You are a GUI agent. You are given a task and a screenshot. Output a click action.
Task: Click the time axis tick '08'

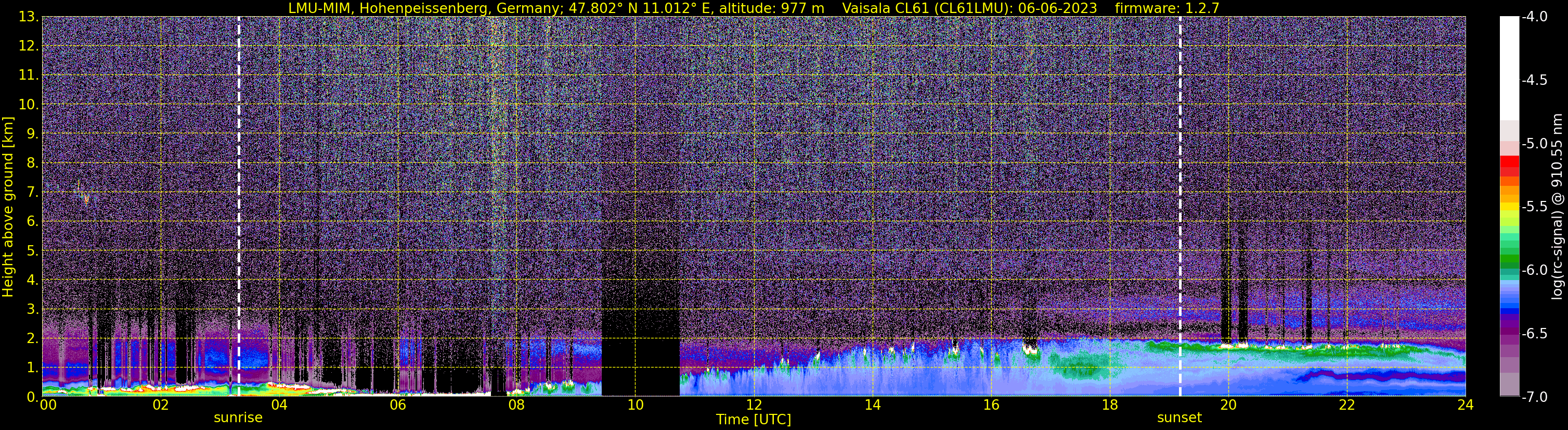516,405
